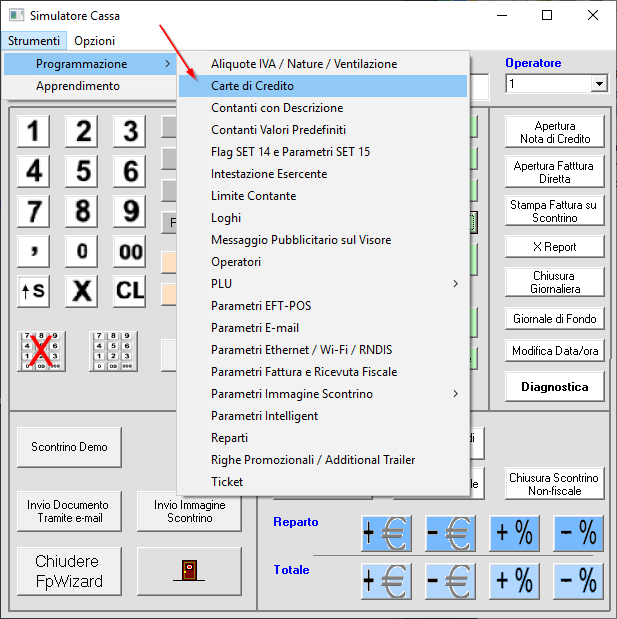Expand Parametri Immagine Scontrino submenu
617x619 pixels.
[322, 394]
